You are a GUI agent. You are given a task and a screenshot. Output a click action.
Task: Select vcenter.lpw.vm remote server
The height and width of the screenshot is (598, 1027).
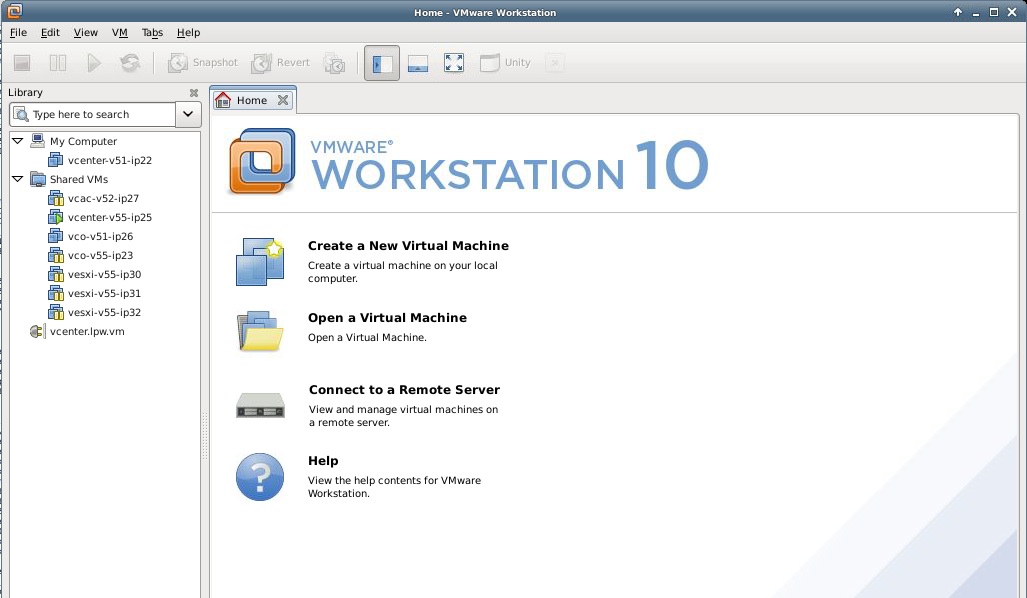87,331
